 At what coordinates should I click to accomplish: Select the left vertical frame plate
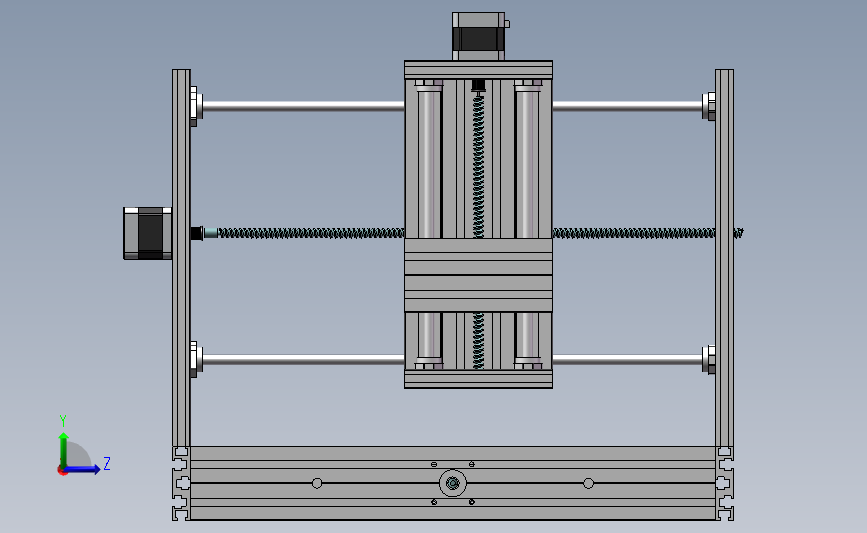point(181,258)
